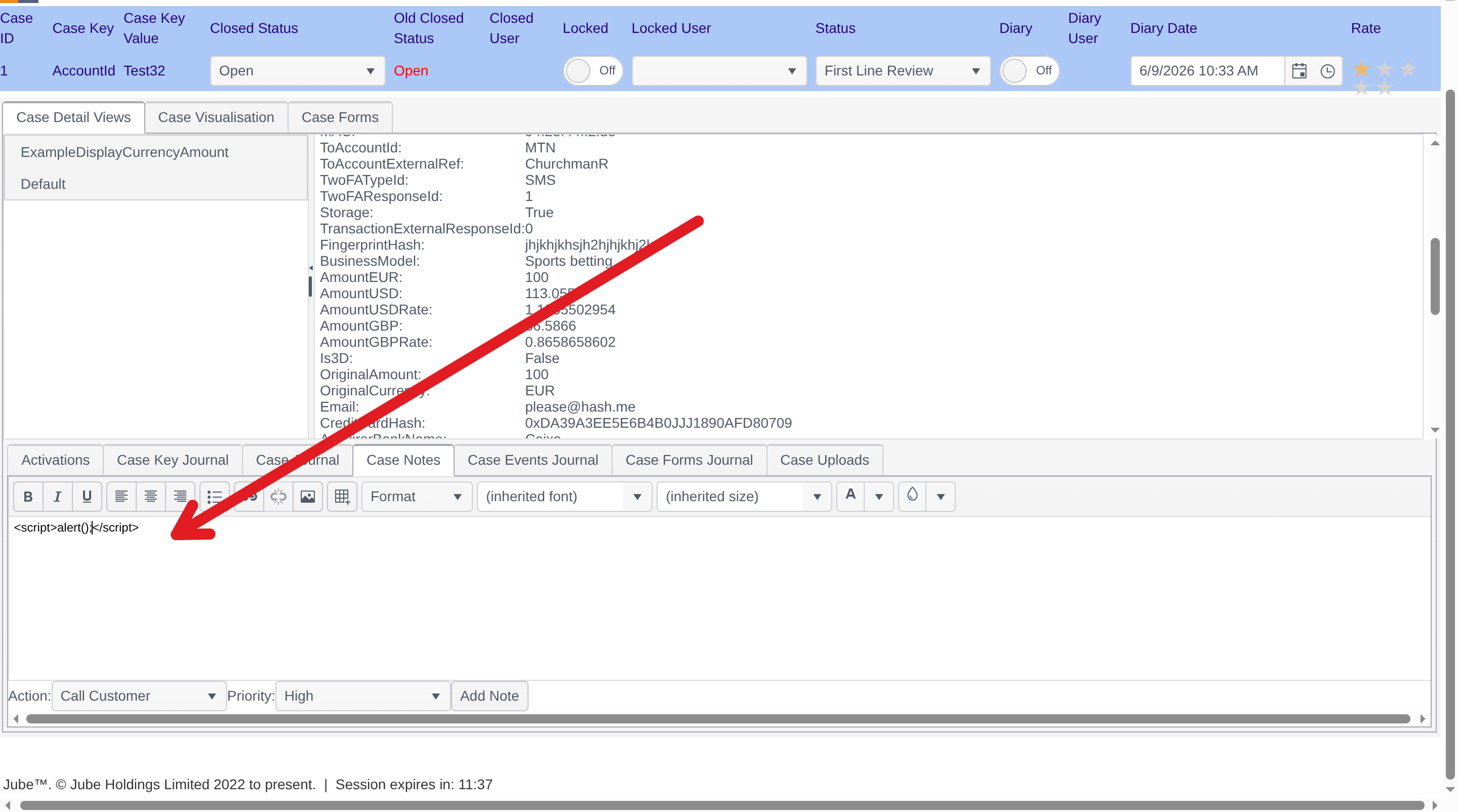
Task: Expand the font color palette arrow
Action: click(879, 496)
